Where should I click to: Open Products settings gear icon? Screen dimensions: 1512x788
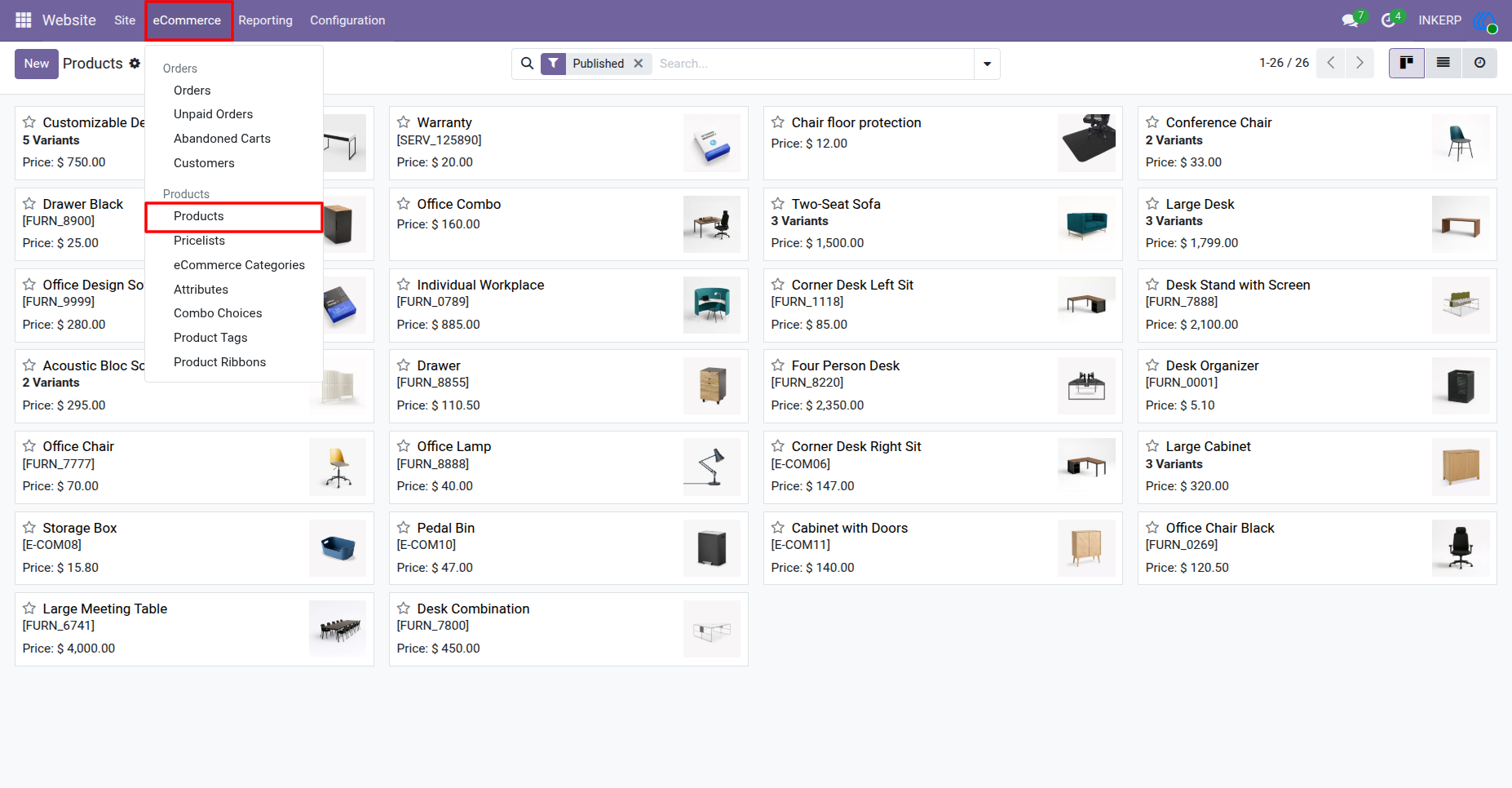click(x=135, y=64)
